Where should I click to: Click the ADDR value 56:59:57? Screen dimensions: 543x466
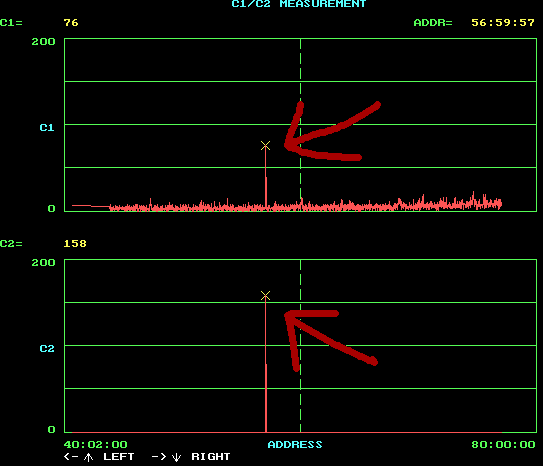coord(502,23)
